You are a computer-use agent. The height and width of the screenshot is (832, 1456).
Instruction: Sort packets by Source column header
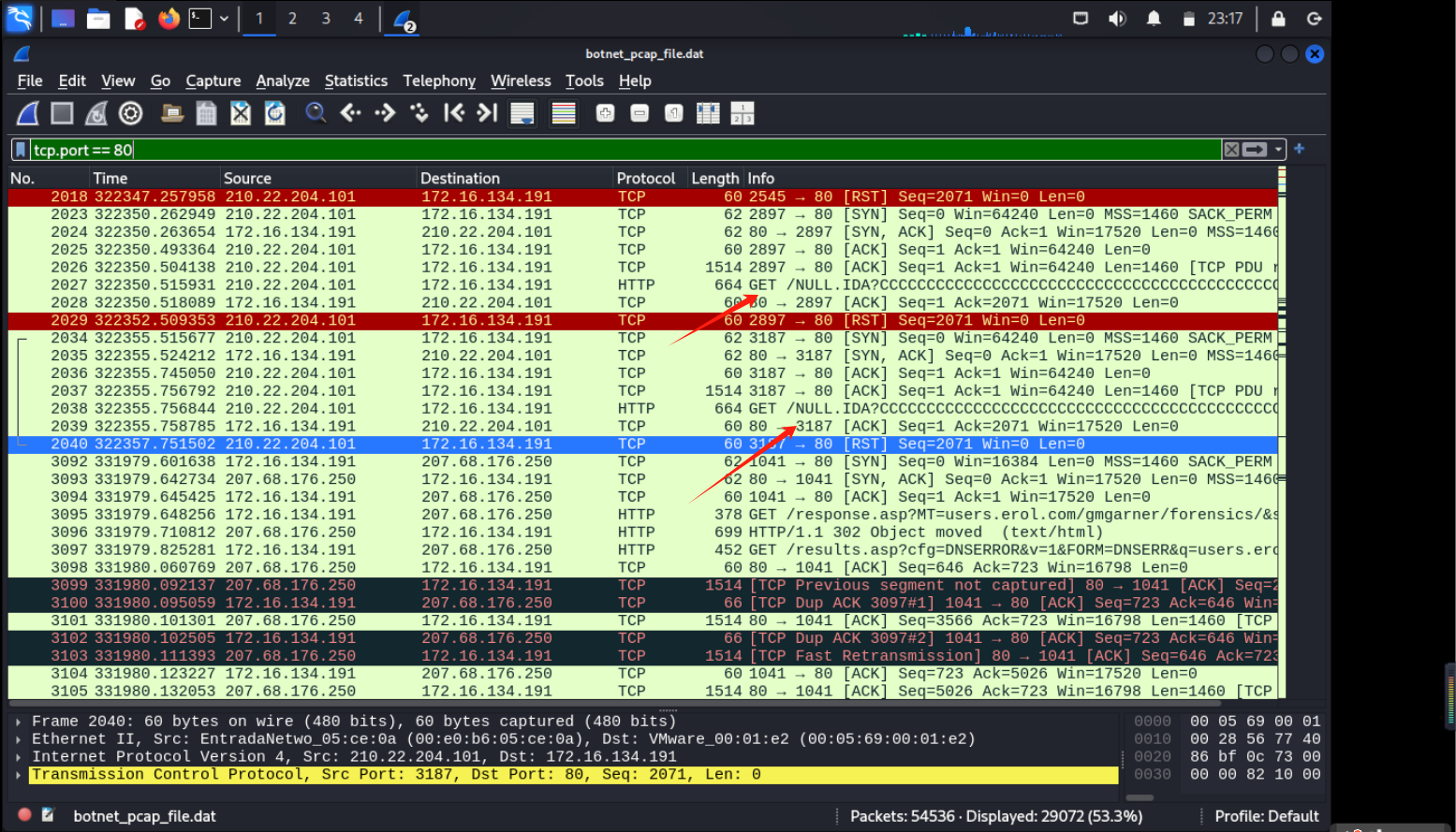click(x=317, y=178)
